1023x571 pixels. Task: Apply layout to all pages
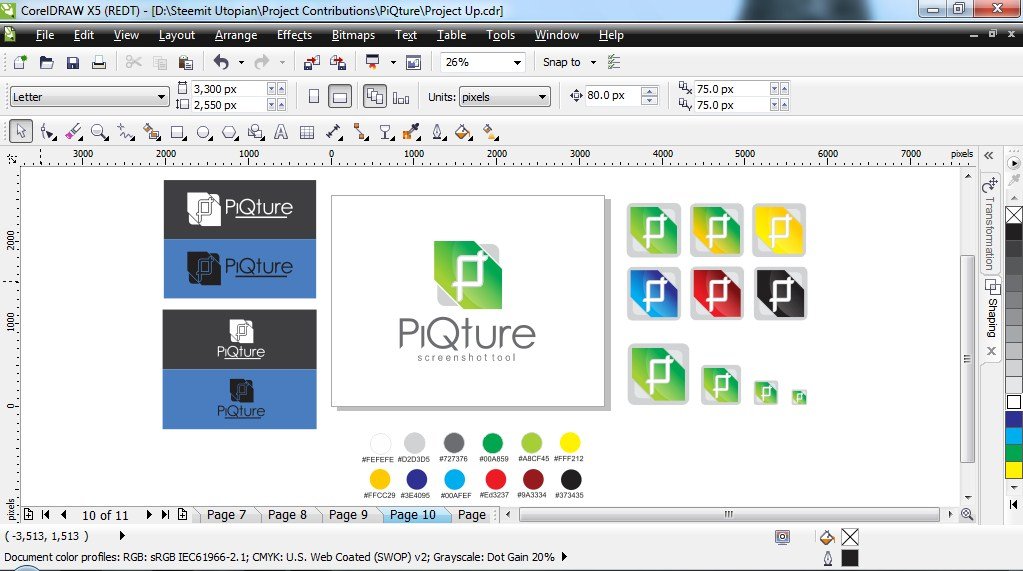[x=374, y=97]
